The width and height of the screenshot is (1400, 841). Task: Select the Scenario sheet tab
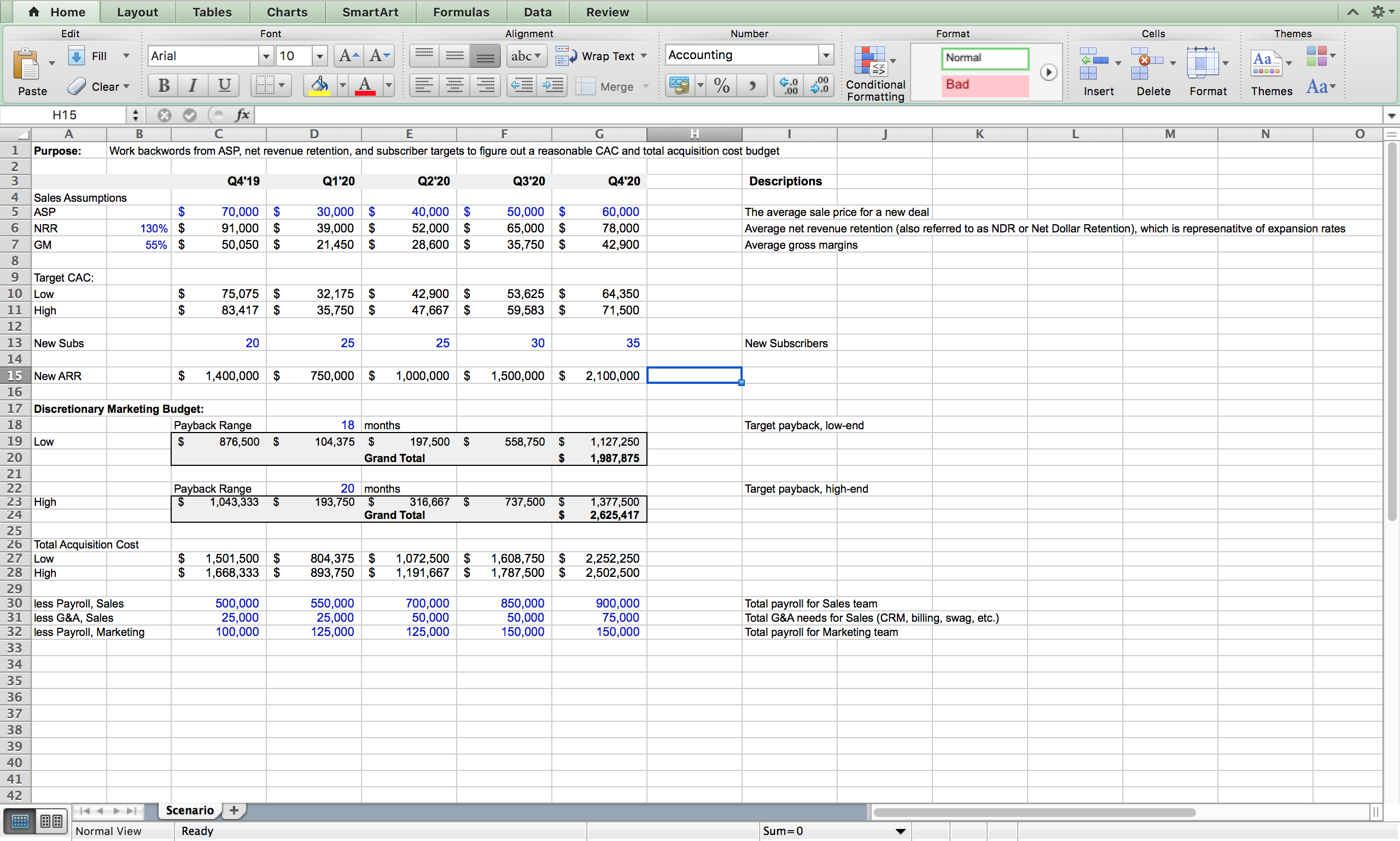coord(189,810)
